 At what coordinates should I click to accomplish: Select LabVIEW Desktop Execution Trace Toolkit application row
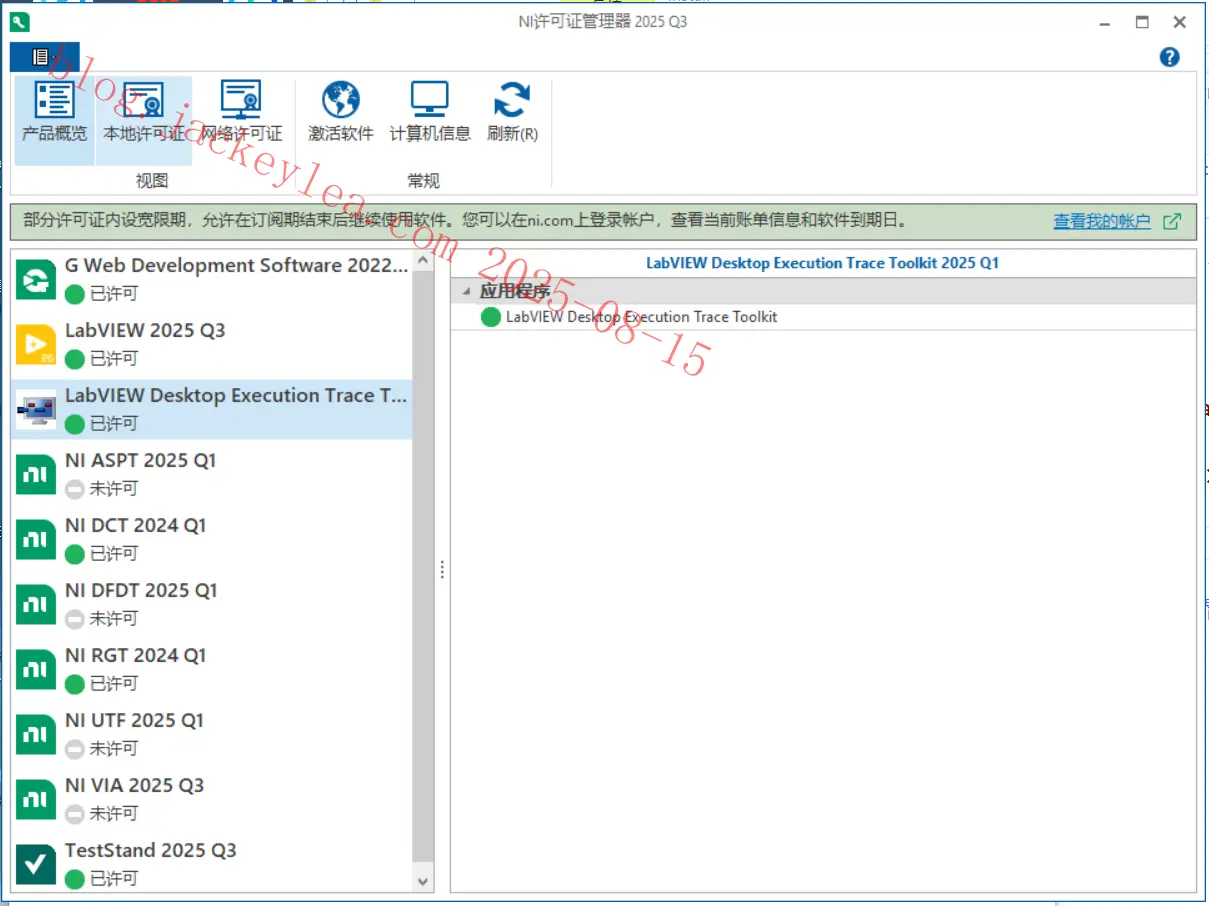[x=823, y=317]
